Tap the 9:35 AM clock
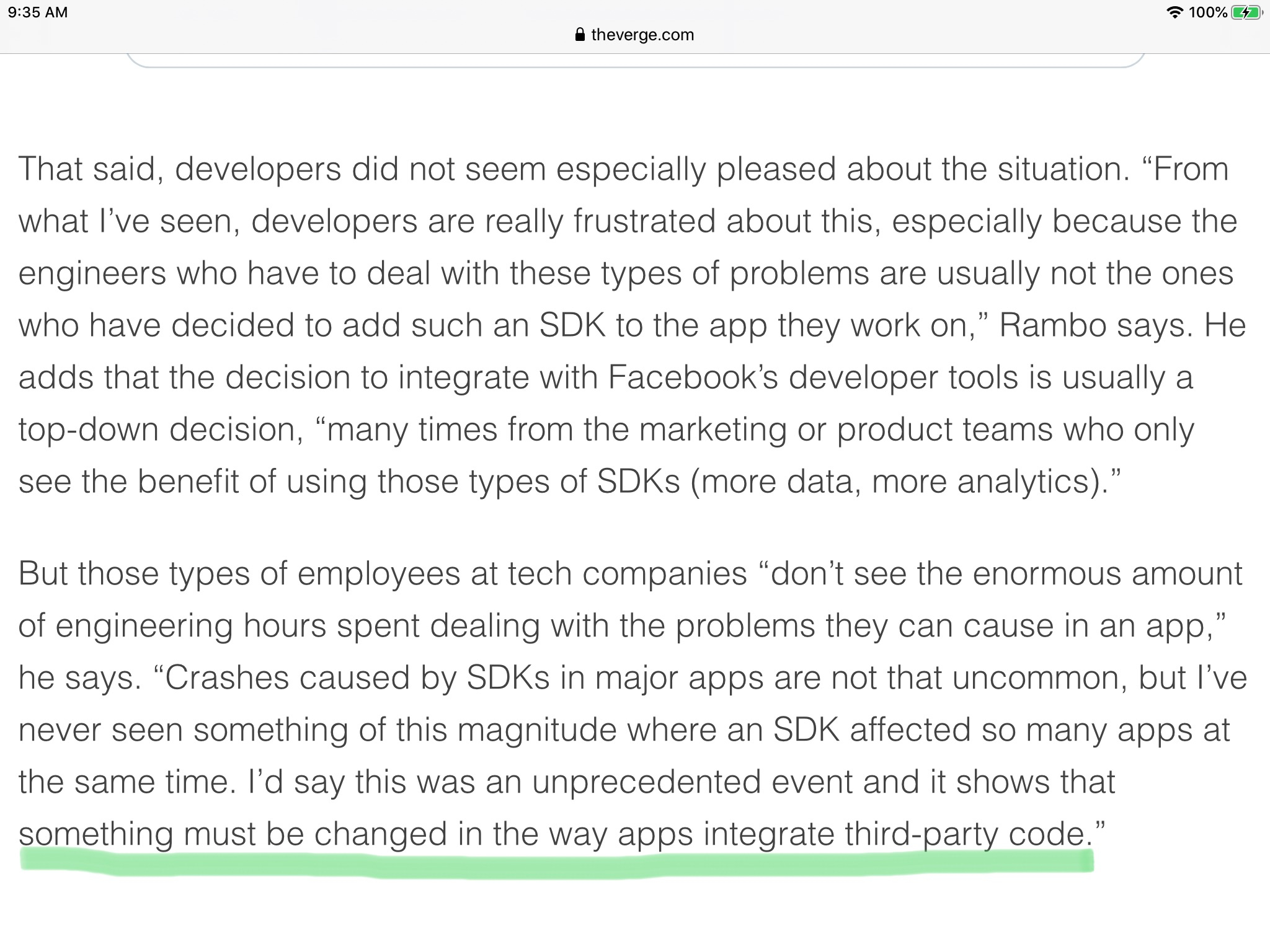The height and width of the screenshot is (952, 1270). (38, 12)
